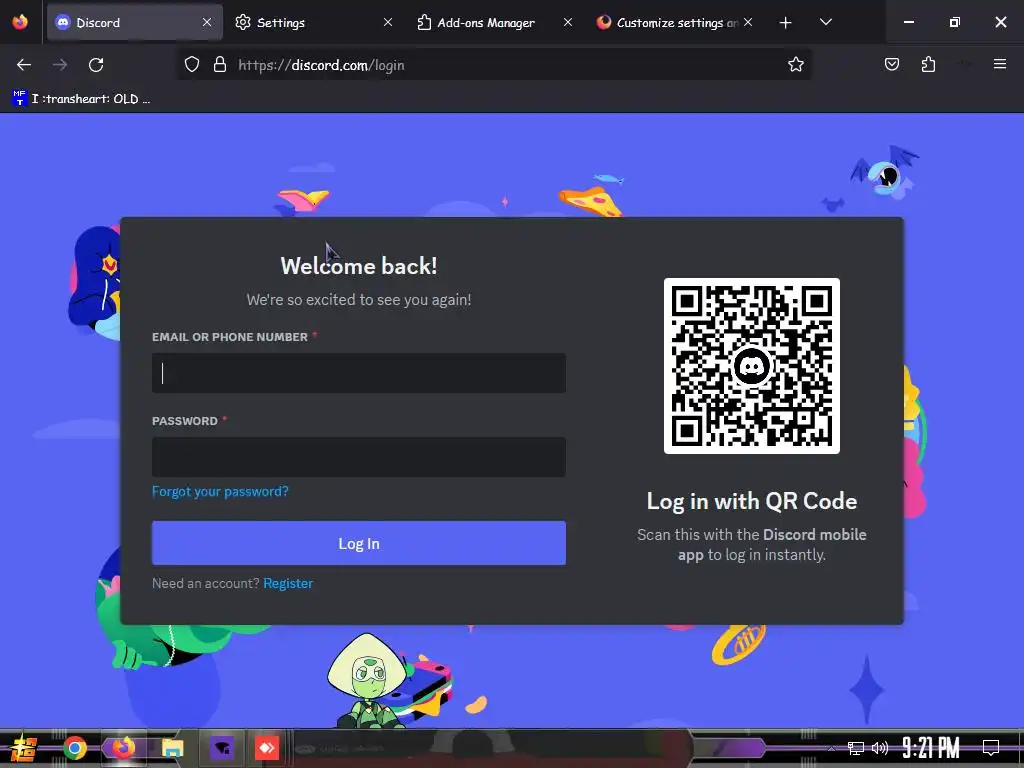Open a new tab with the plus button
The height and width of the screenshot is (768, 1024).
click(786, 23)
